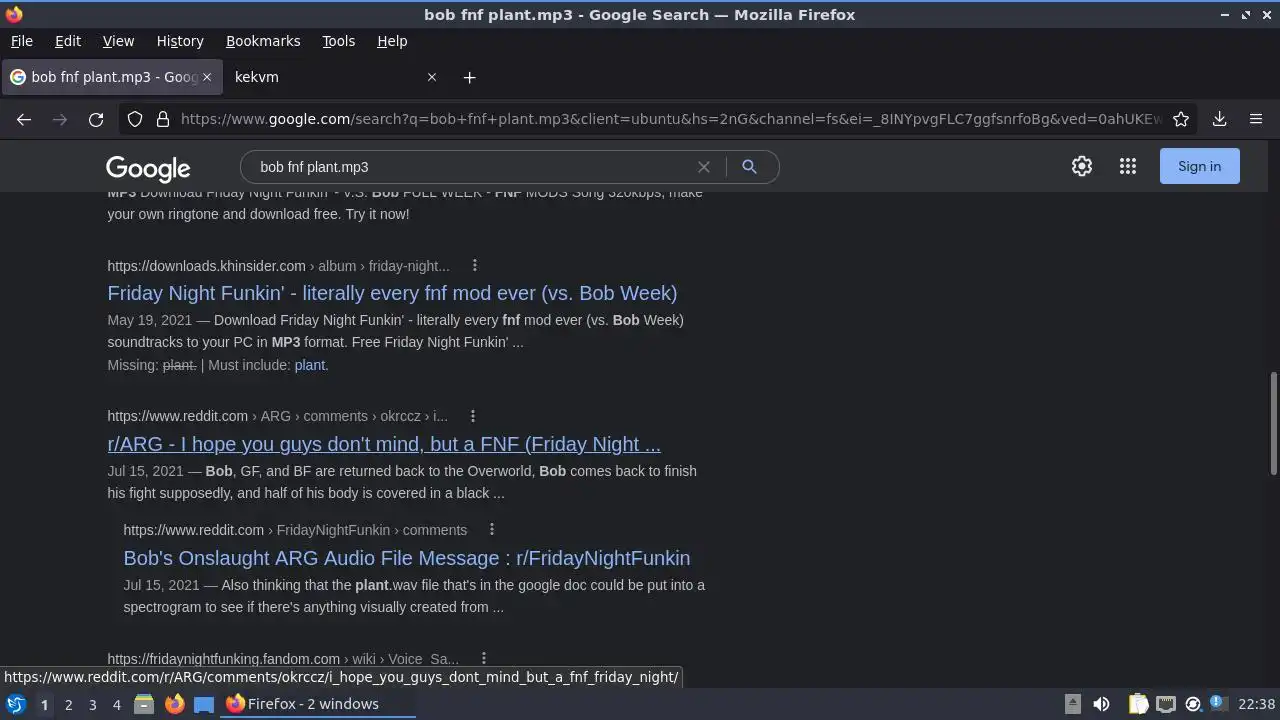Launch Firefox from the taskbar quick launcher
The height and width of the screenshot is (720, 1280).
174,704
